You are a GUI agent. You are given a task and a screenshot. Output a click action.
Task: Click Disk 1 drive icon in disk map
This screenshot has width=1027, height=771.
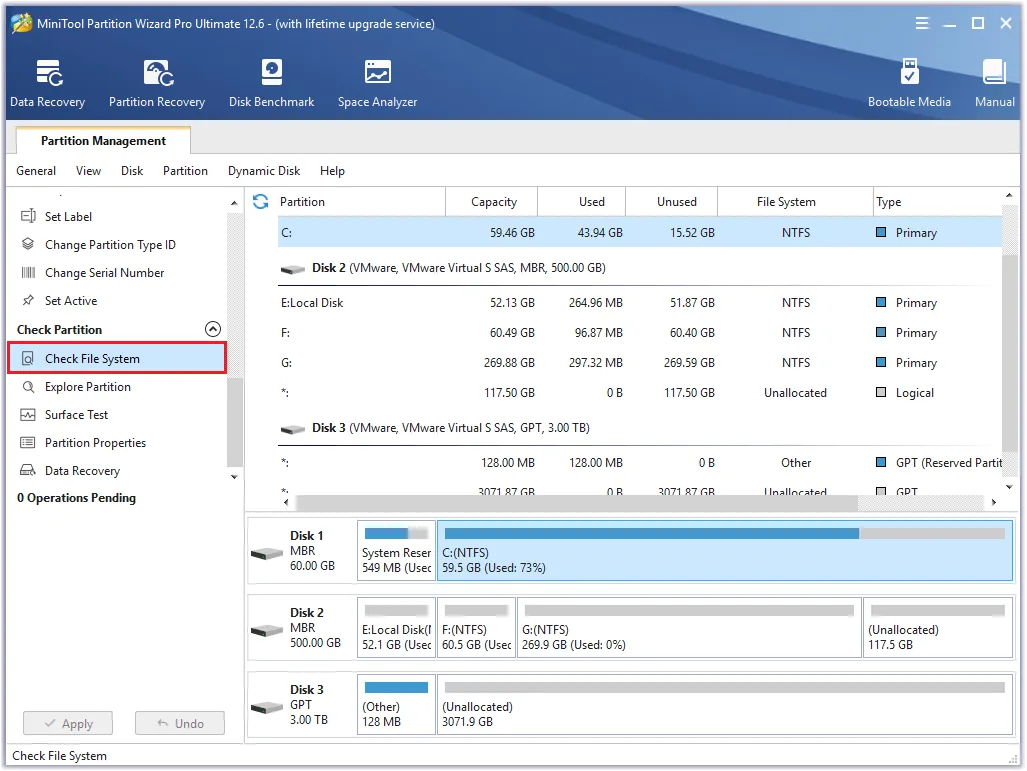(267, 554)
